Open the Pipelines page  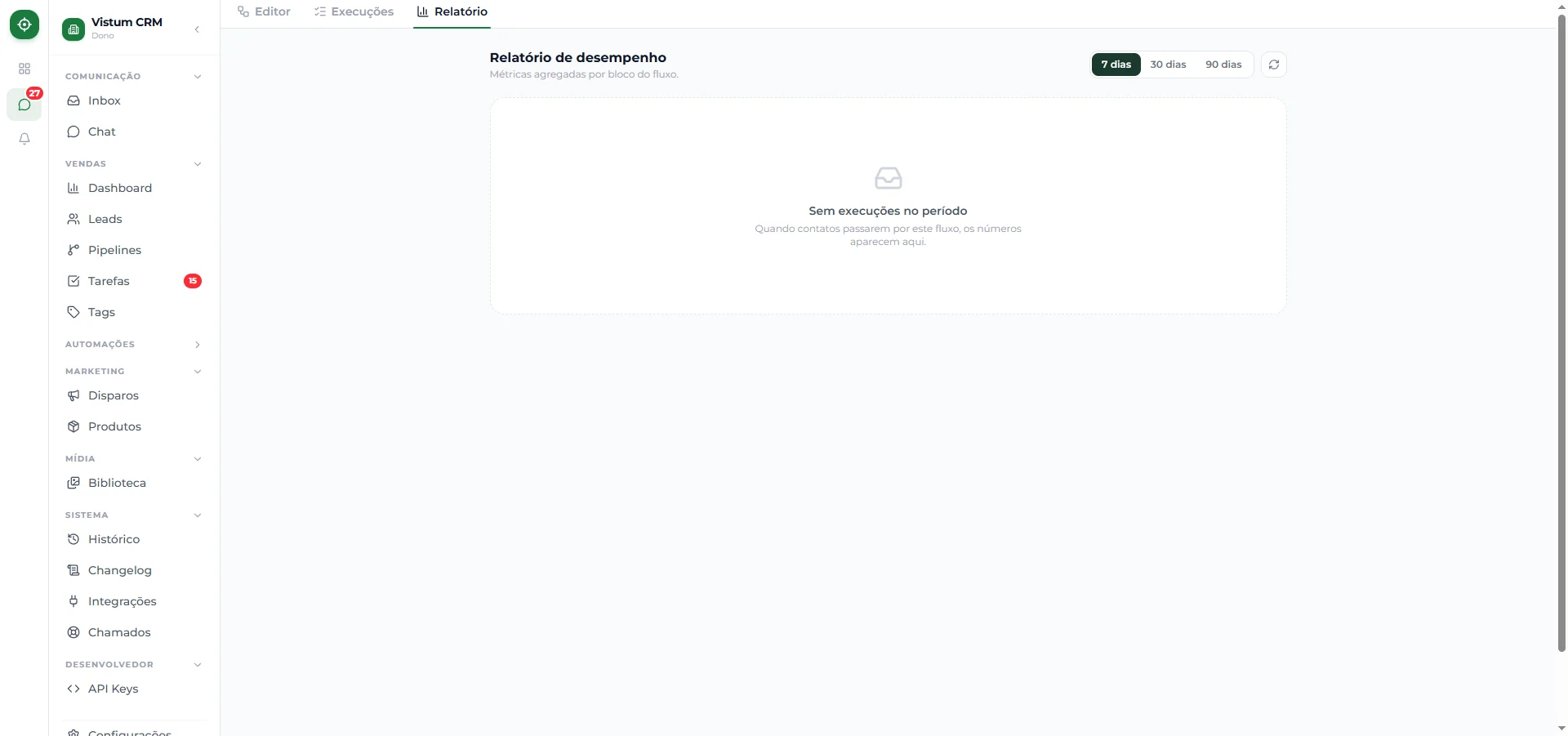pos(134,250)
